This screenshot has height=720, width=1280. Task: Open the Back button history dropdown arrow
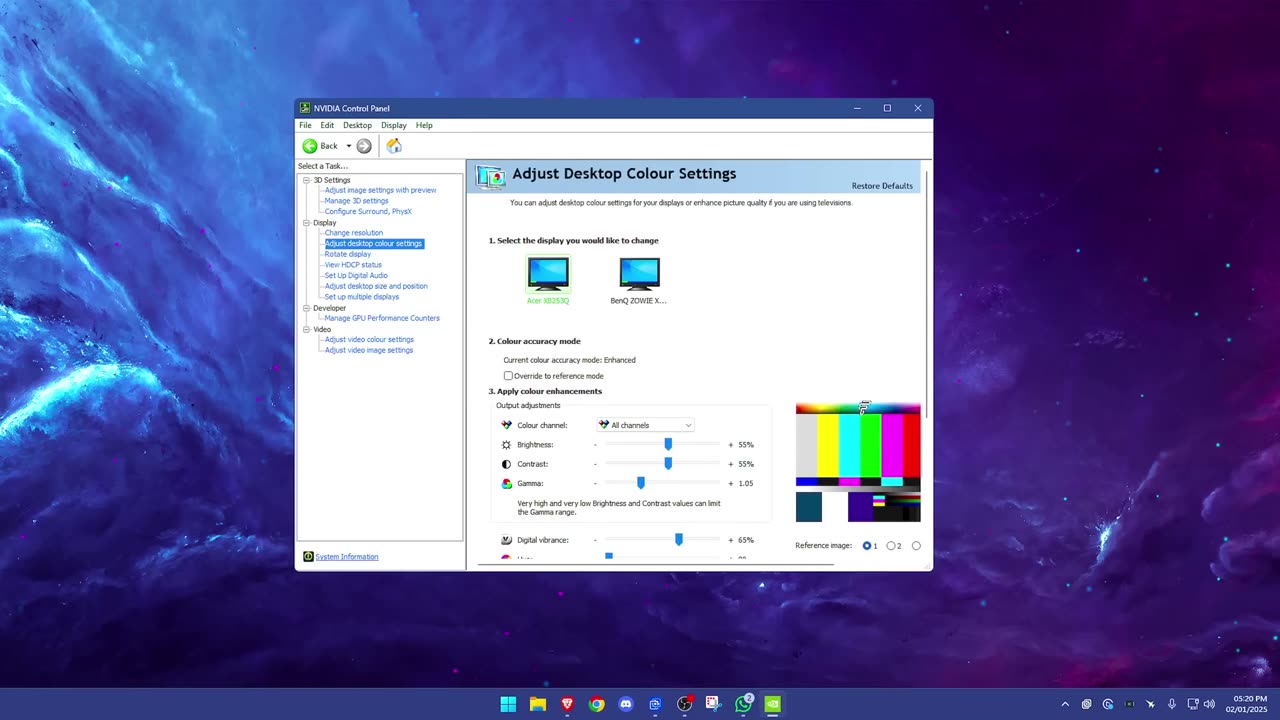(x=349, y=146)
